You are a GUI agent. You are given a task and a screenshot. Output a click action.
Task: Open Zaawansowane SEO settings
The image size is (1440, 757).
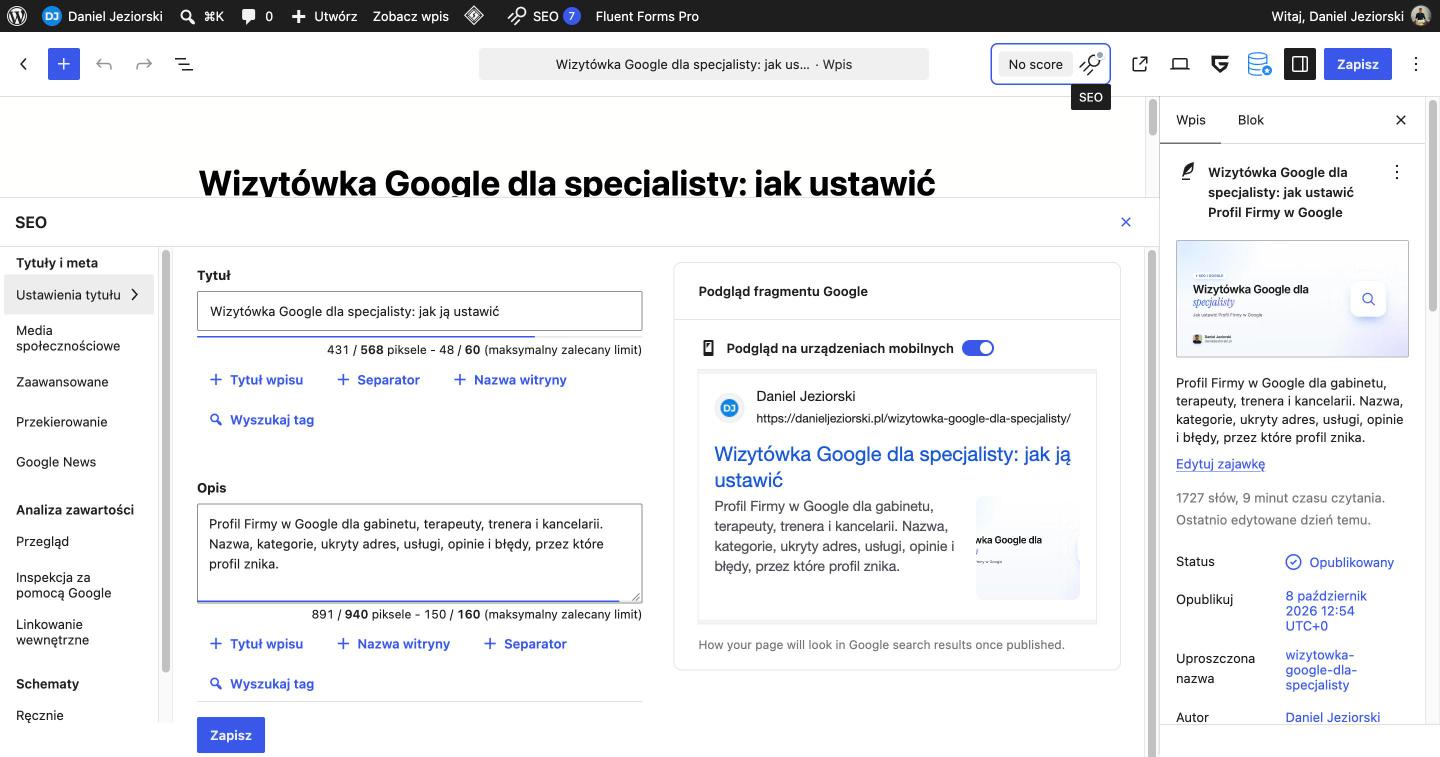pyautogui.click(x=62, y=382)
